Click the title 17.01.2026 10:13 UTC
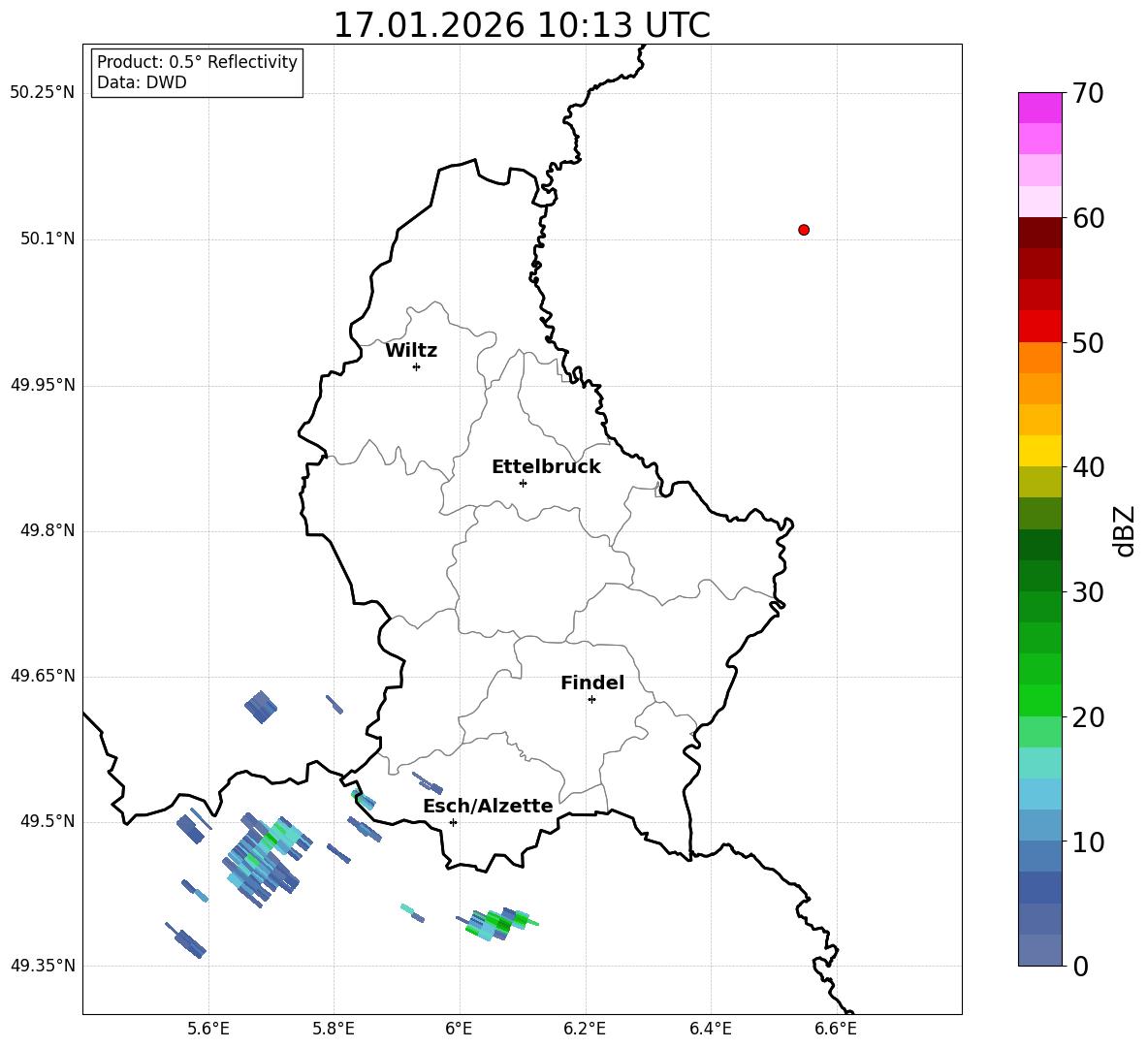This screenshot has width=1148, height=1048. [x=522, y=25]
